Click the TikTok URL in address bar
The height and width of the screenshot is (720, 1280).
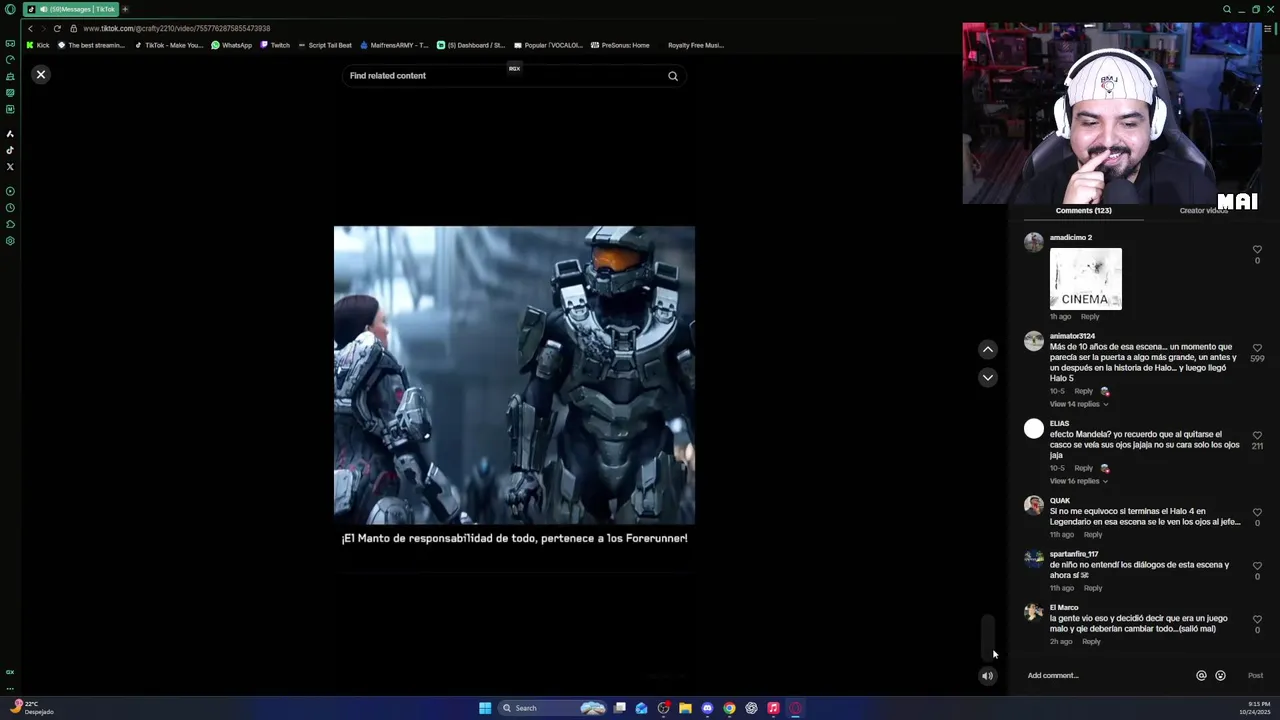pos(177,28)
